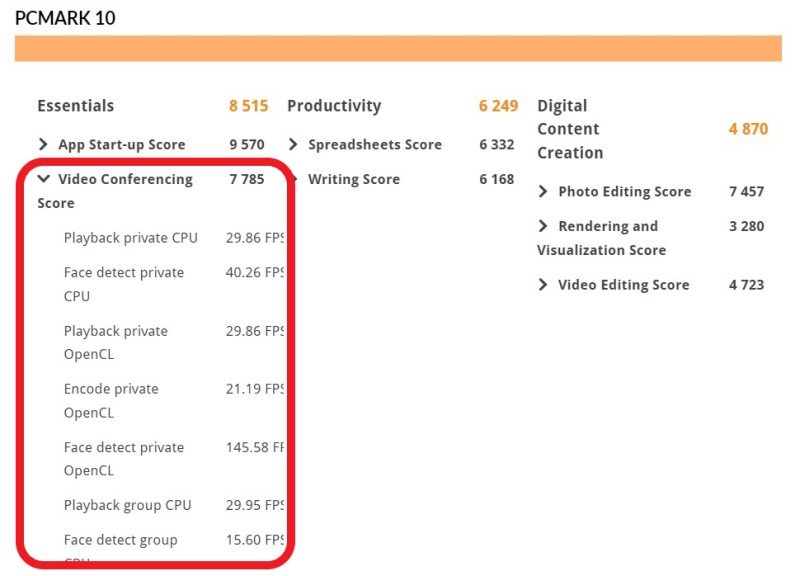
Task: Select the Playback private OpenCL row
Action: click(x=173, y=342)
